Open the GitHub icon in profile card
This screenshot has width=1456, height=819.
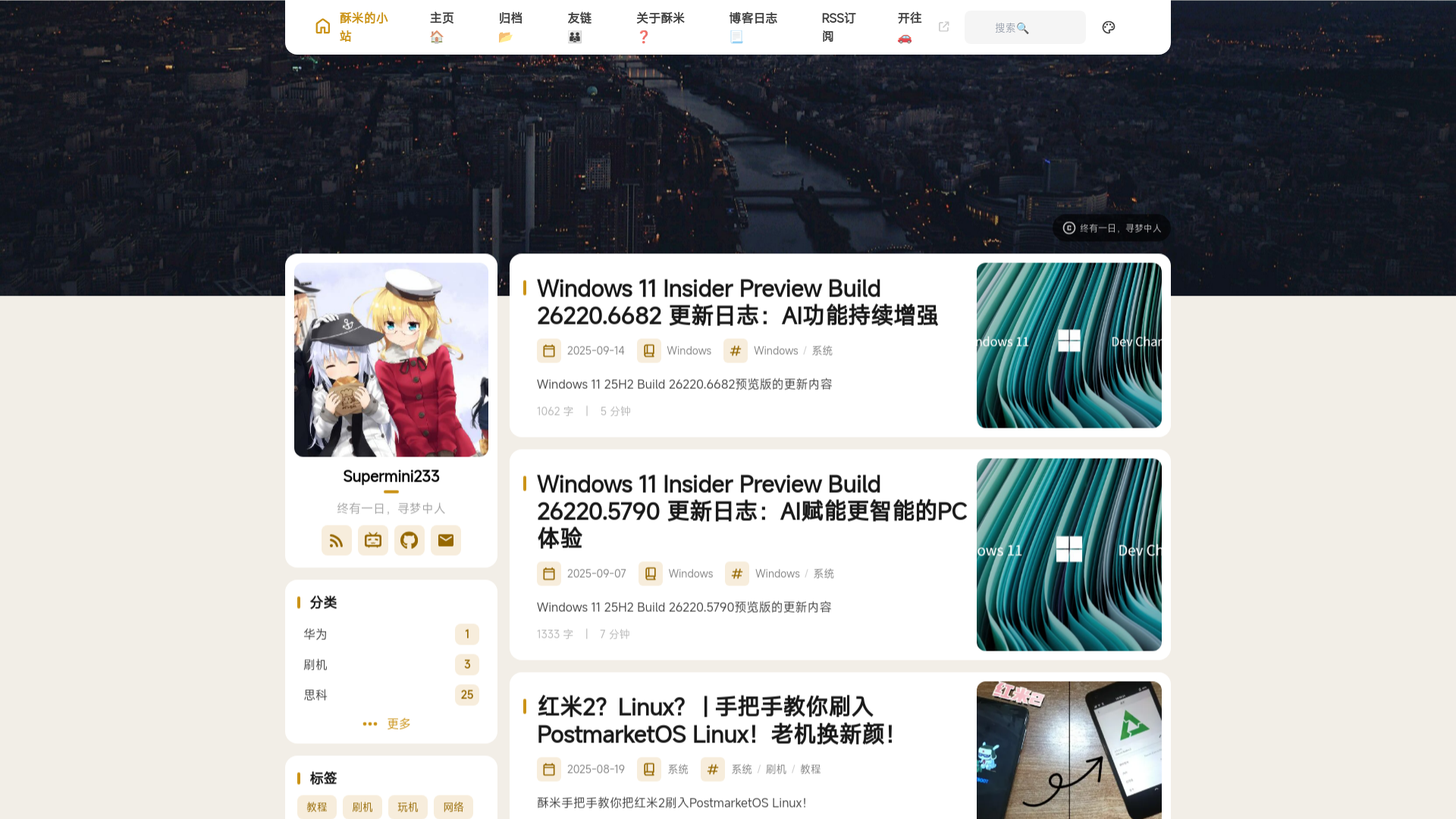[x=409, y=541]
